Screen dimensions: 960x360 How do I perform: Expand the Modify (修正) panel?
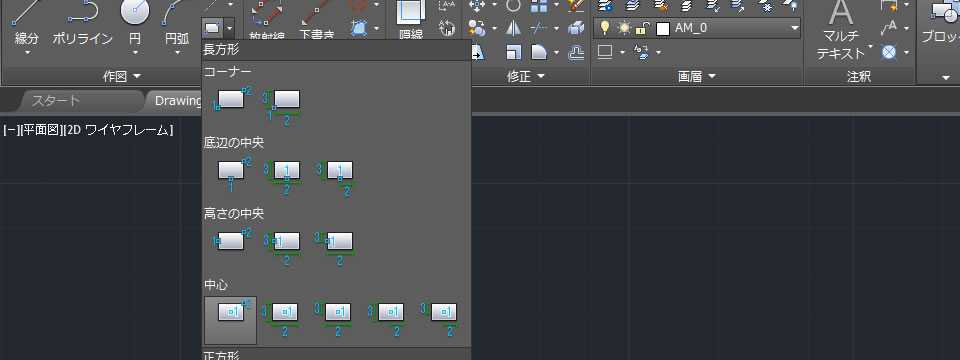[526, 77]
